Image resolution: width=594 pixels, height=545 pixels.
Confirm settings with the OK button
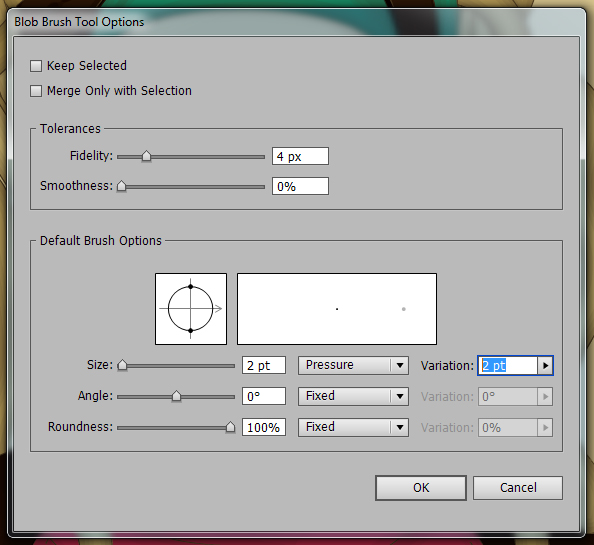pos(421,488)
